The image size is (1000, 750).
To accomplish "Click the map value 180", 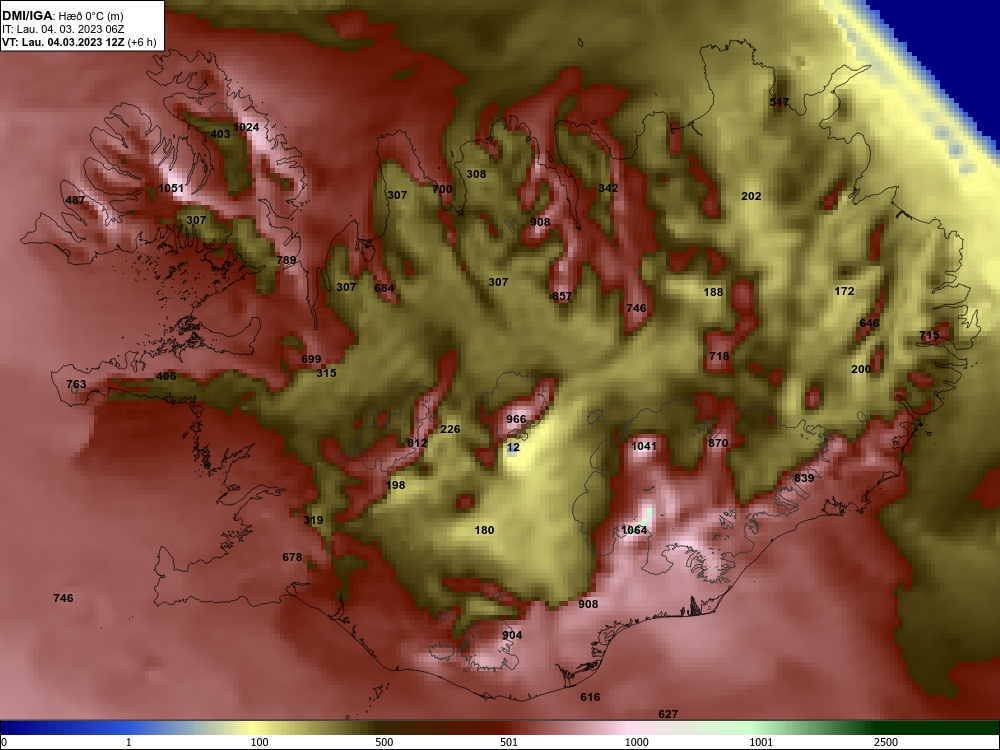I will point(484,530).
